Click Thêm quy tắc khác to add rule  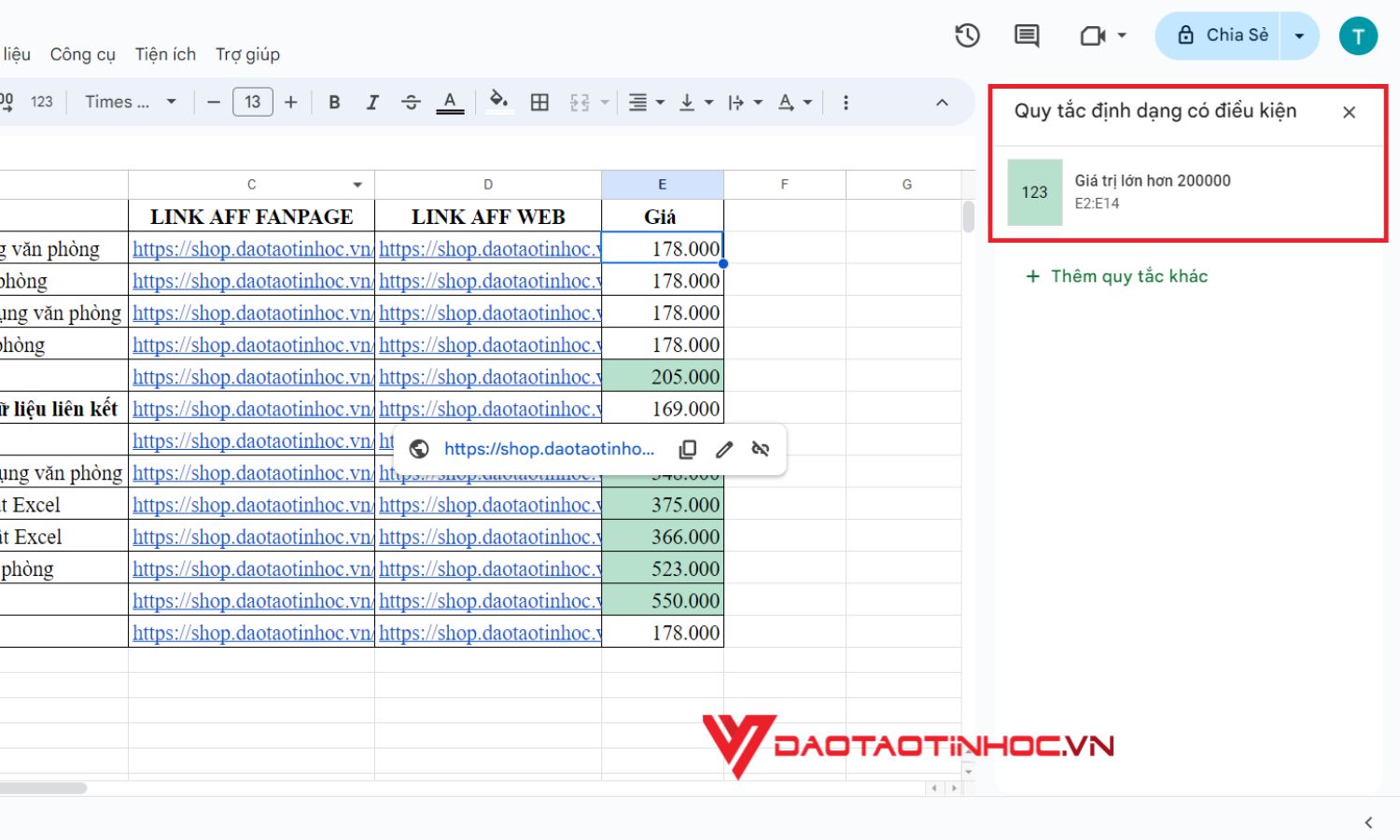1117,275
